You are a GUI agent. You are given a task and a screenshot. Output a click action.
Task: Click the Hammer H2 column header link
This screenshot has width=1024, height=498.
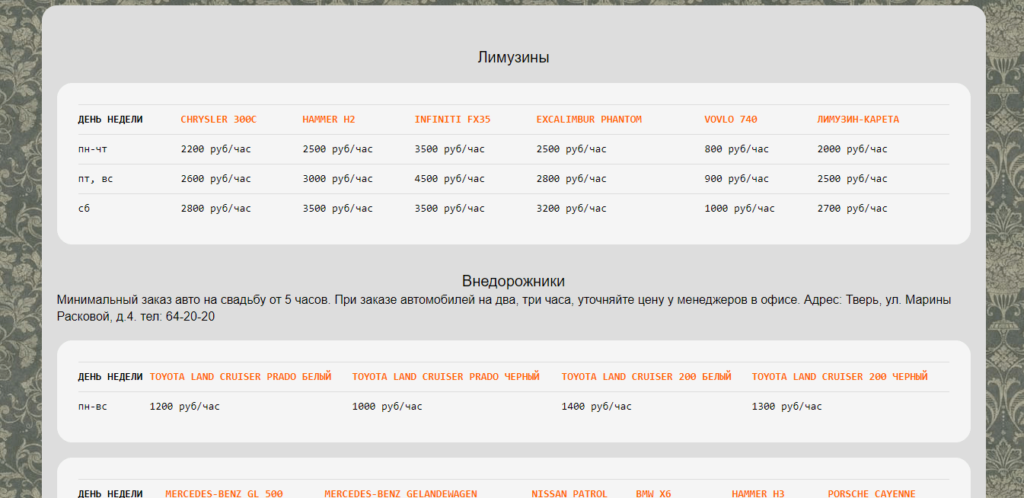(x=328, y=120)
